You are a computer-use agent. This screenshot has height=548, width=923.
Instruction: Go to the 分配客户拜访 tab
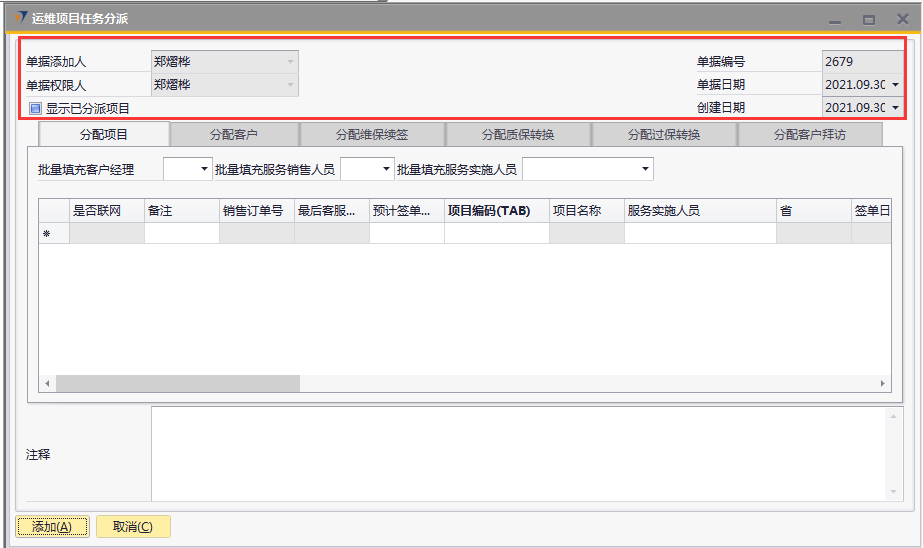click(x=809, y=134)
